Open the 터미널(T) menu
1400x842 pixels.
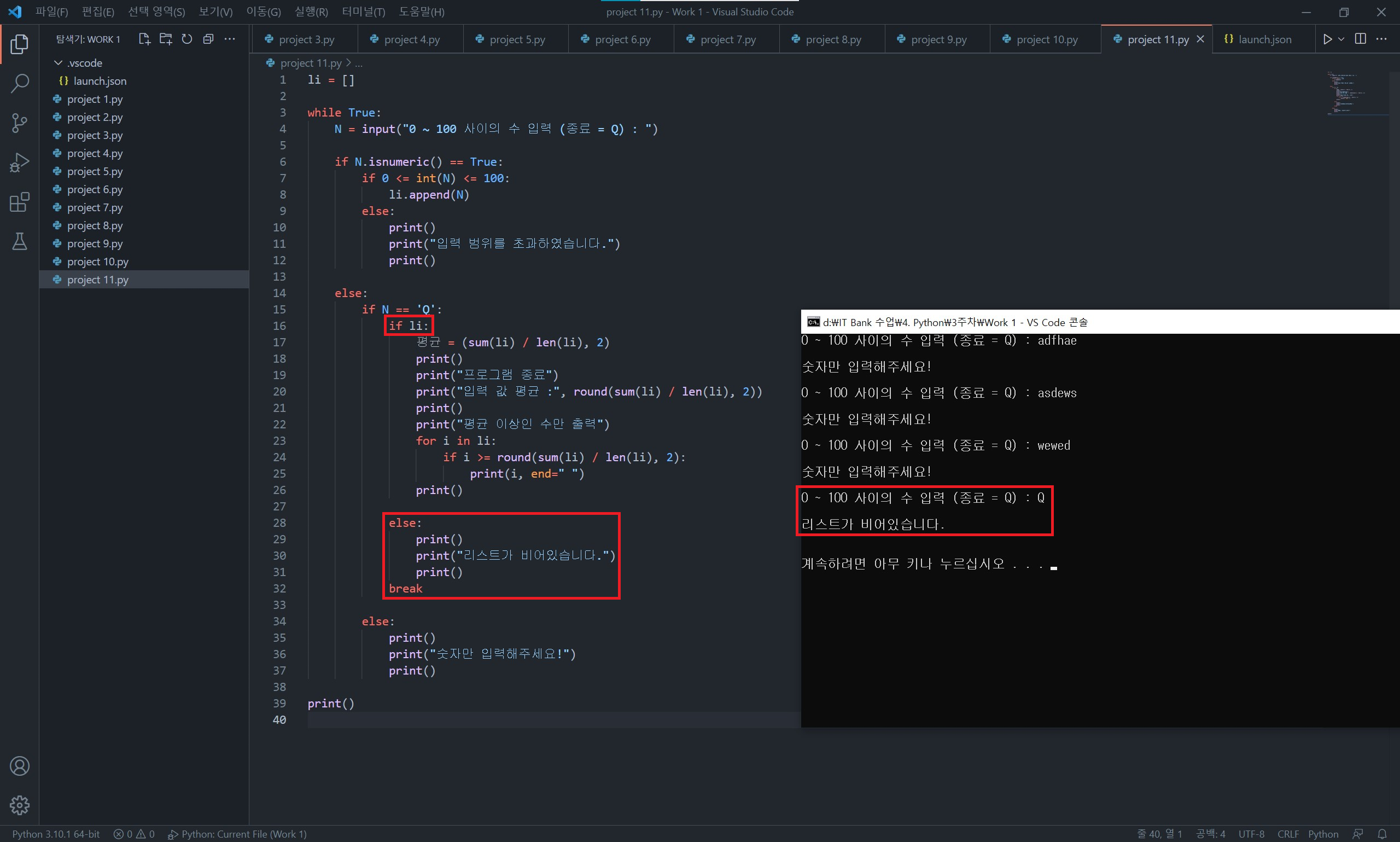pyautogui.click(x=364, y=12)
